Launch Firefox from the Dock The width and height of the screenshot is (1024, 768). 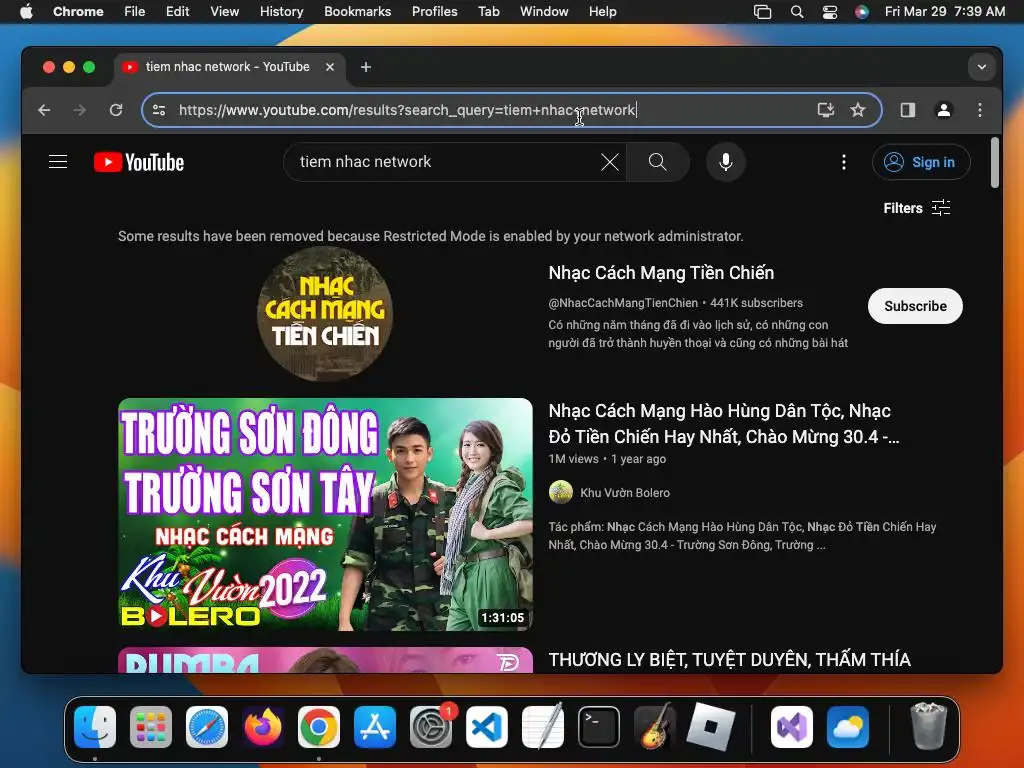(263, 727)
